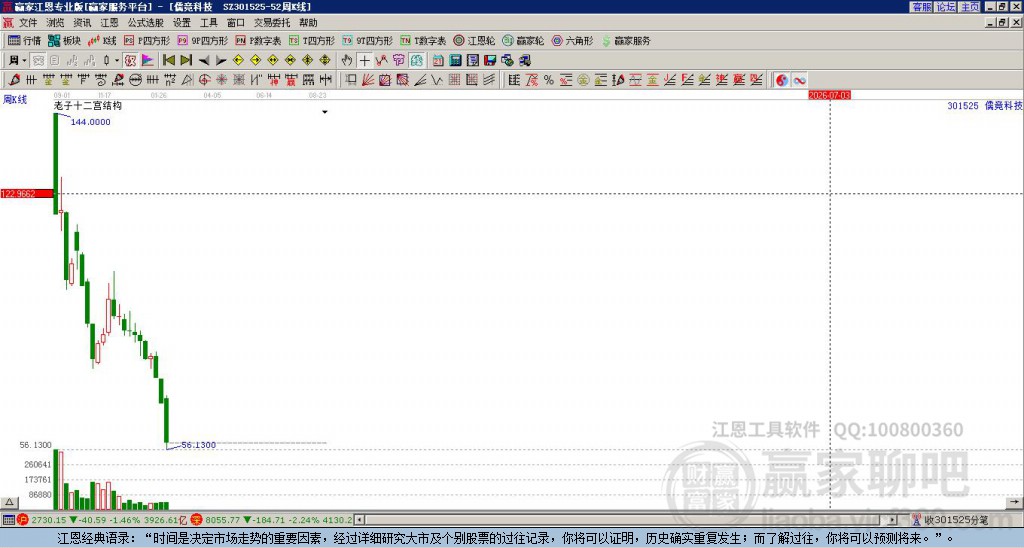Jump to the first bar
The image size is (1024, 548).
tap(168, 61)
